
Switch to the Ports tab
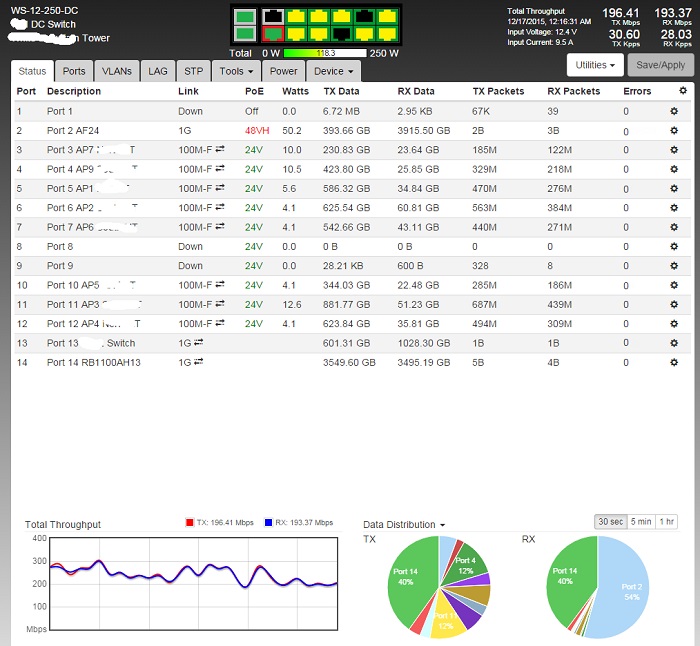pyautogui.click(x=74, y=71)
